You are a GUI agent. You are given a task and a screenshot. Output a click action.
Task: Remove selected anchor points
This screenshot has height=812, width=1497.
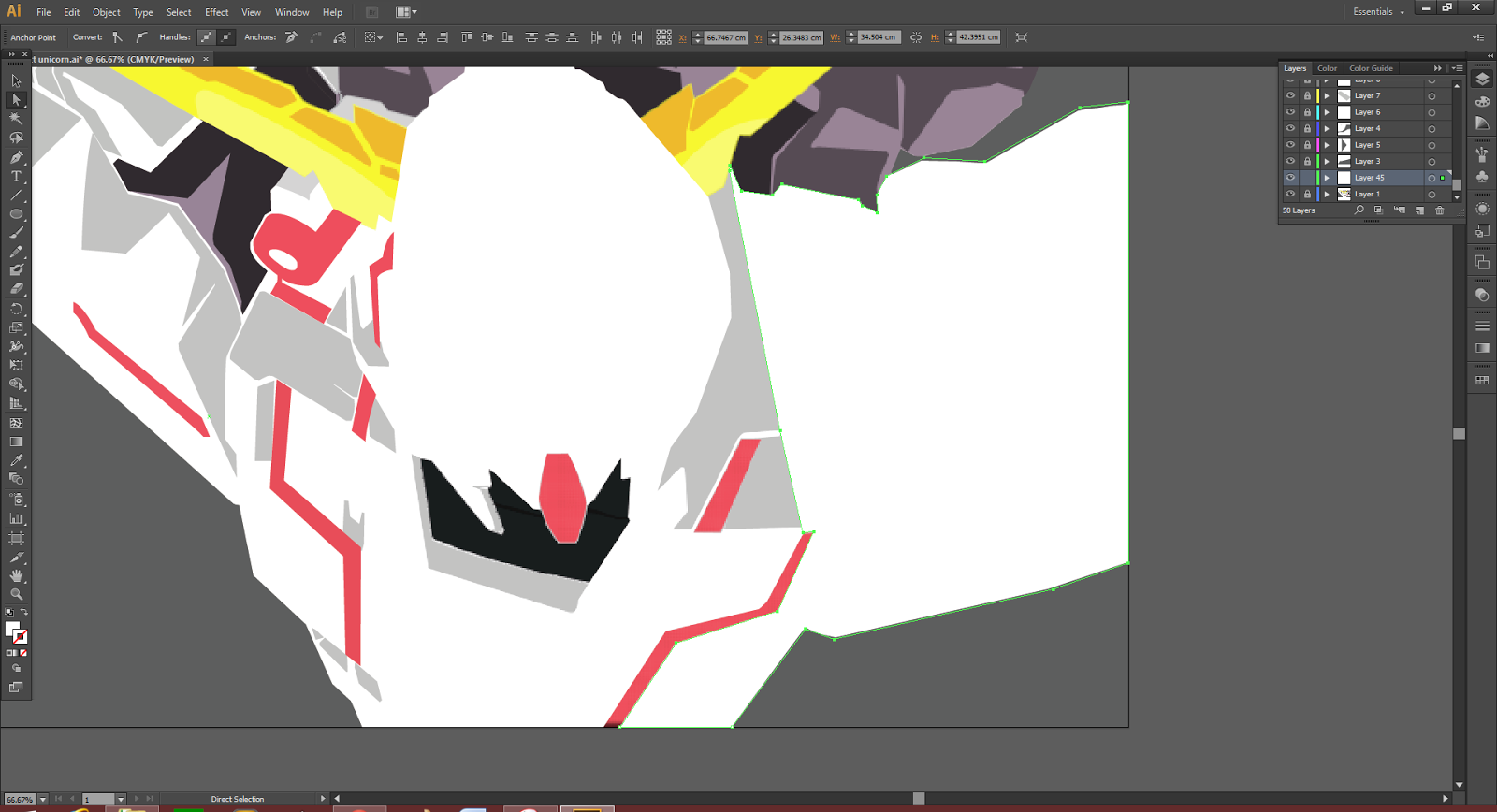(x=292, y=37)
